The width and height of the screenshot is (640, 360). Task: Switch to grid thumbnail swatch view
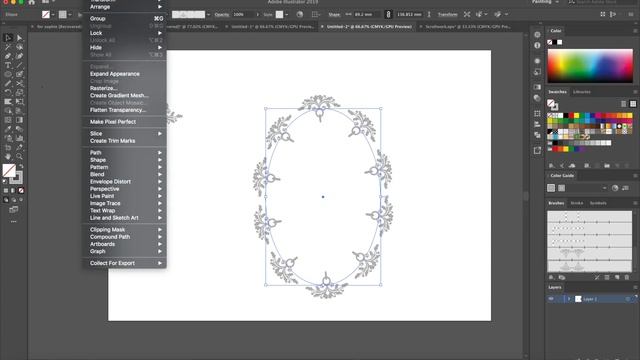pyautogui.click(x=633, y=104)
